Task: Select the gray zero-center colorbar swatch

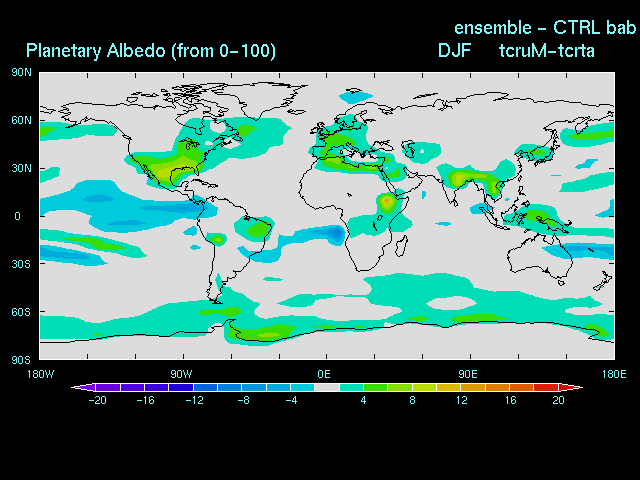Action: (327, 387)
